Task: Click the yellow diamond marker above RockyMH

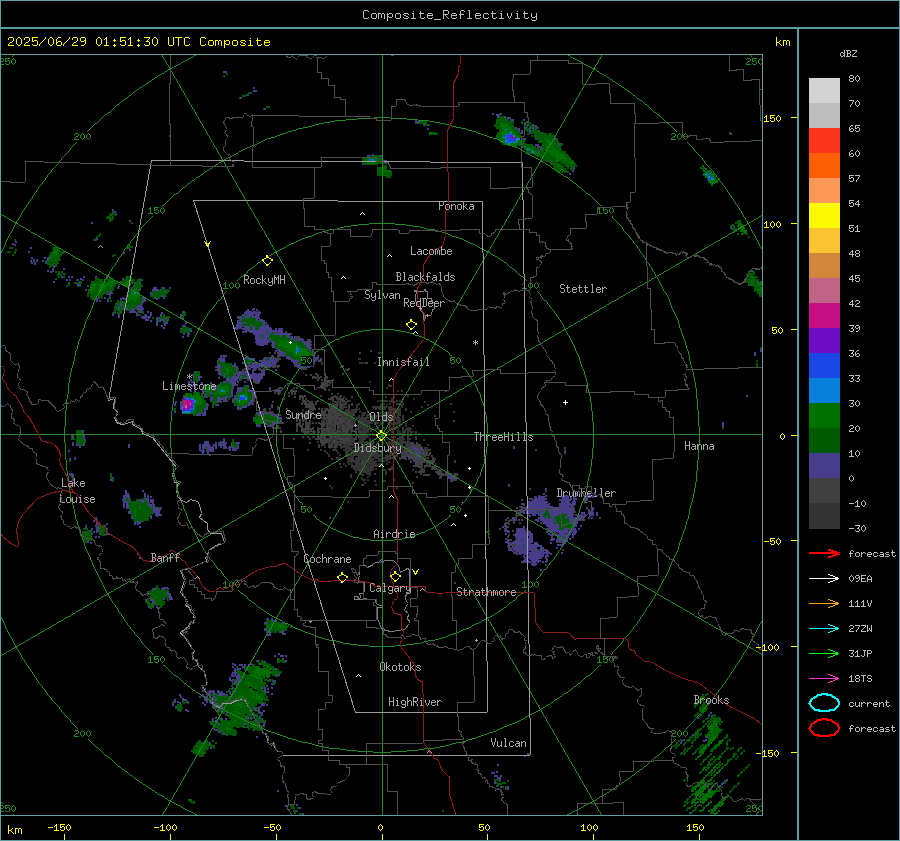Action: pos(267,261)
